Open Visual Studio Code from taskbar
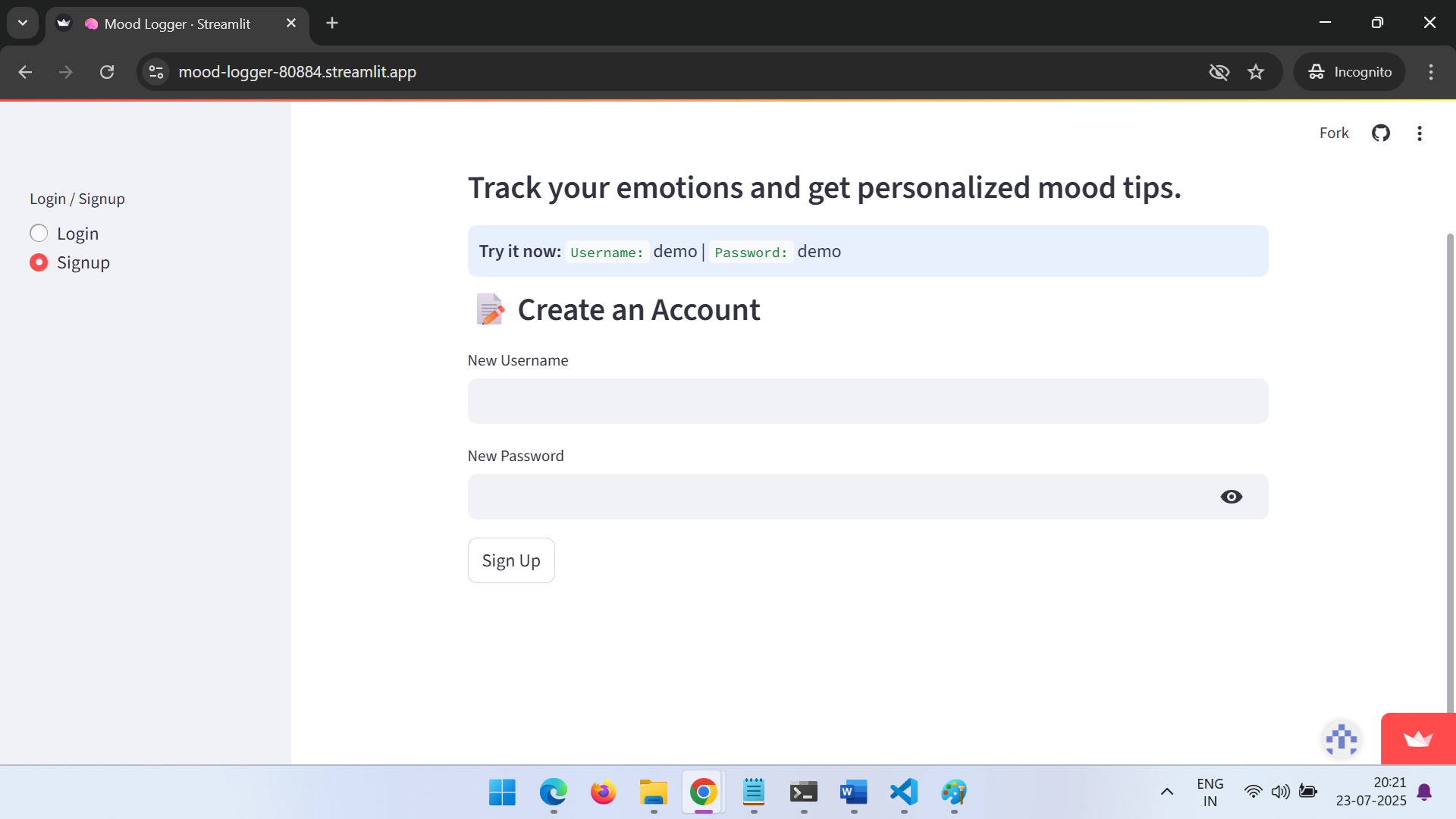Screen dimensions: 1456x819 [903, 792]
